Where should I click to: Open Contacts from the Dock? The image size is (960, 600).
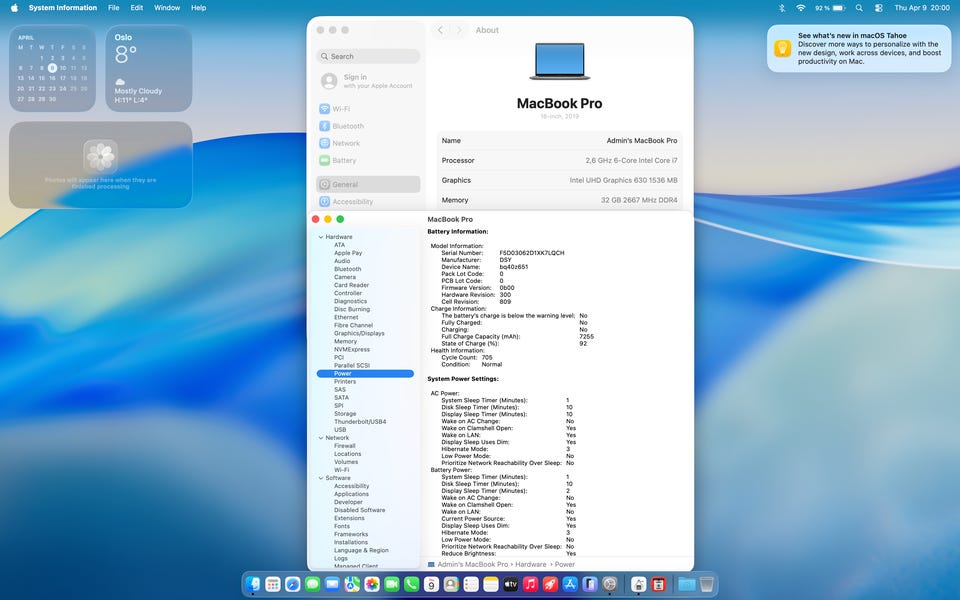pos(451,584)
